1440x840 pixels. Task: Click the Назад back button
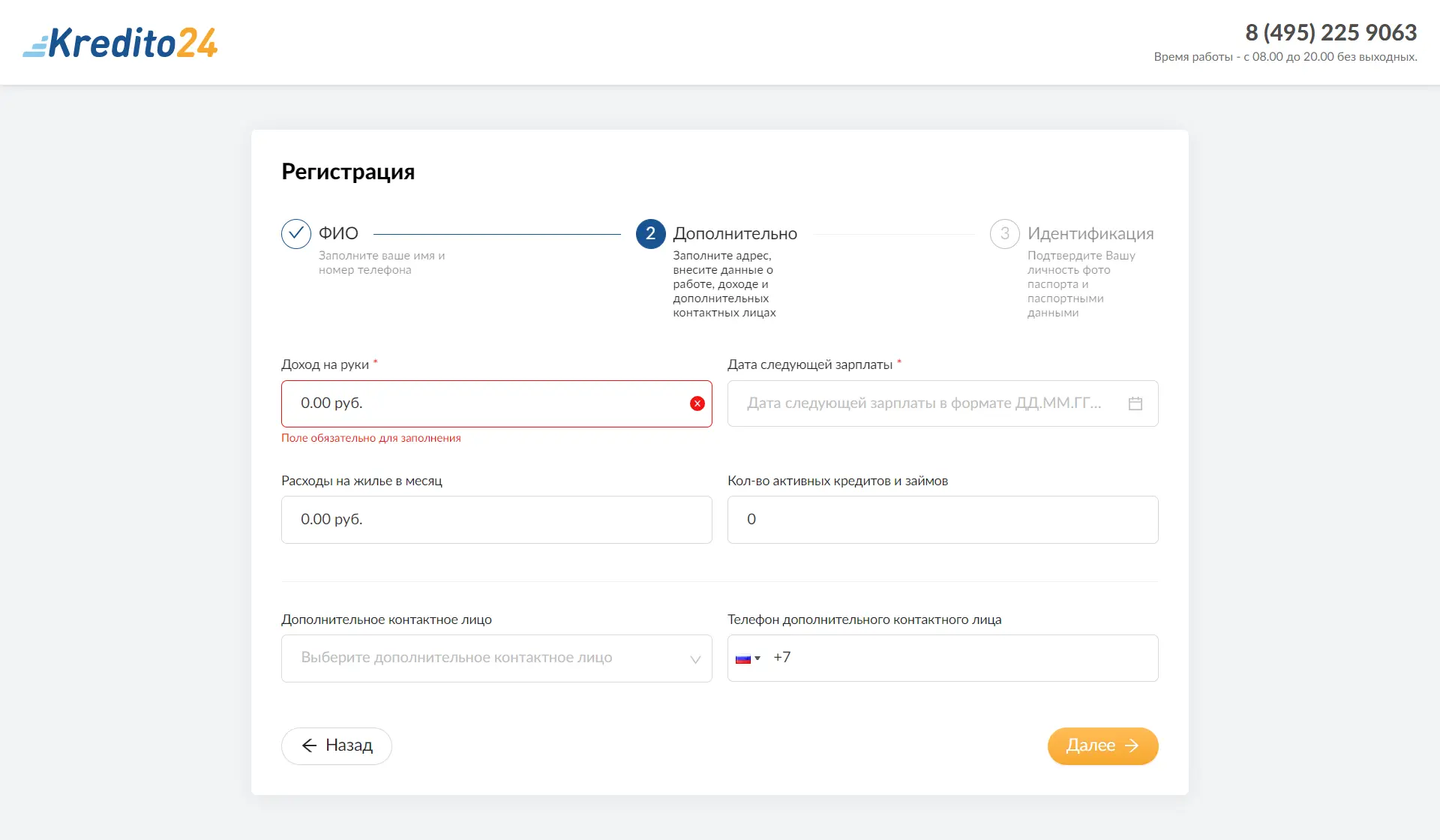point(337,746)
